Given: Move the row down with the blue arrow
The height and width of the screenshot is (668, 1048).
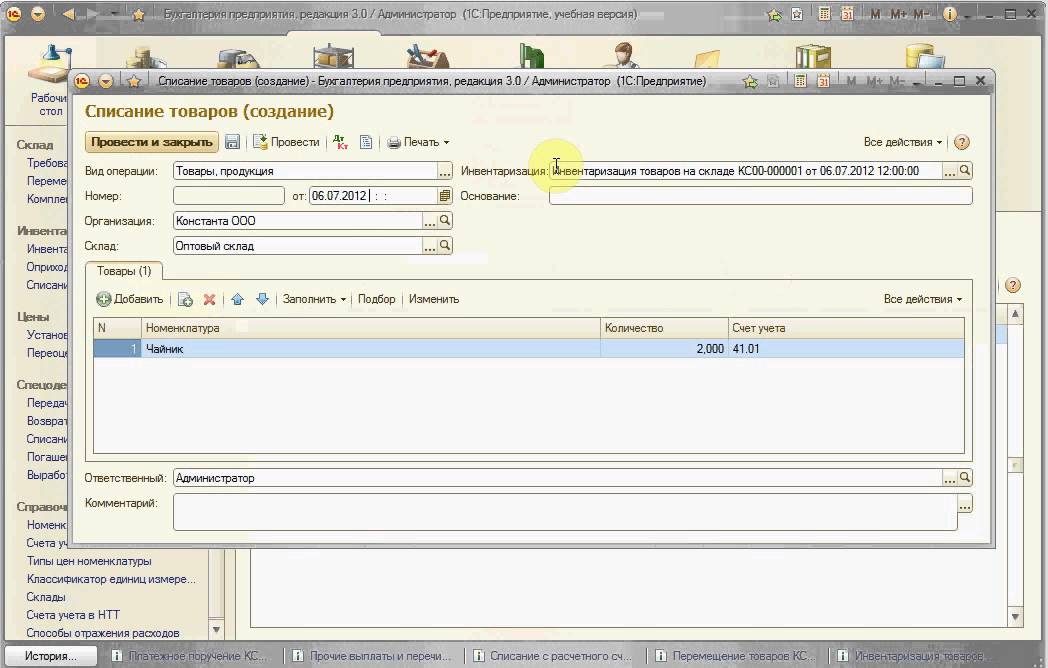Looking at the screenshot, I should 262,299.
